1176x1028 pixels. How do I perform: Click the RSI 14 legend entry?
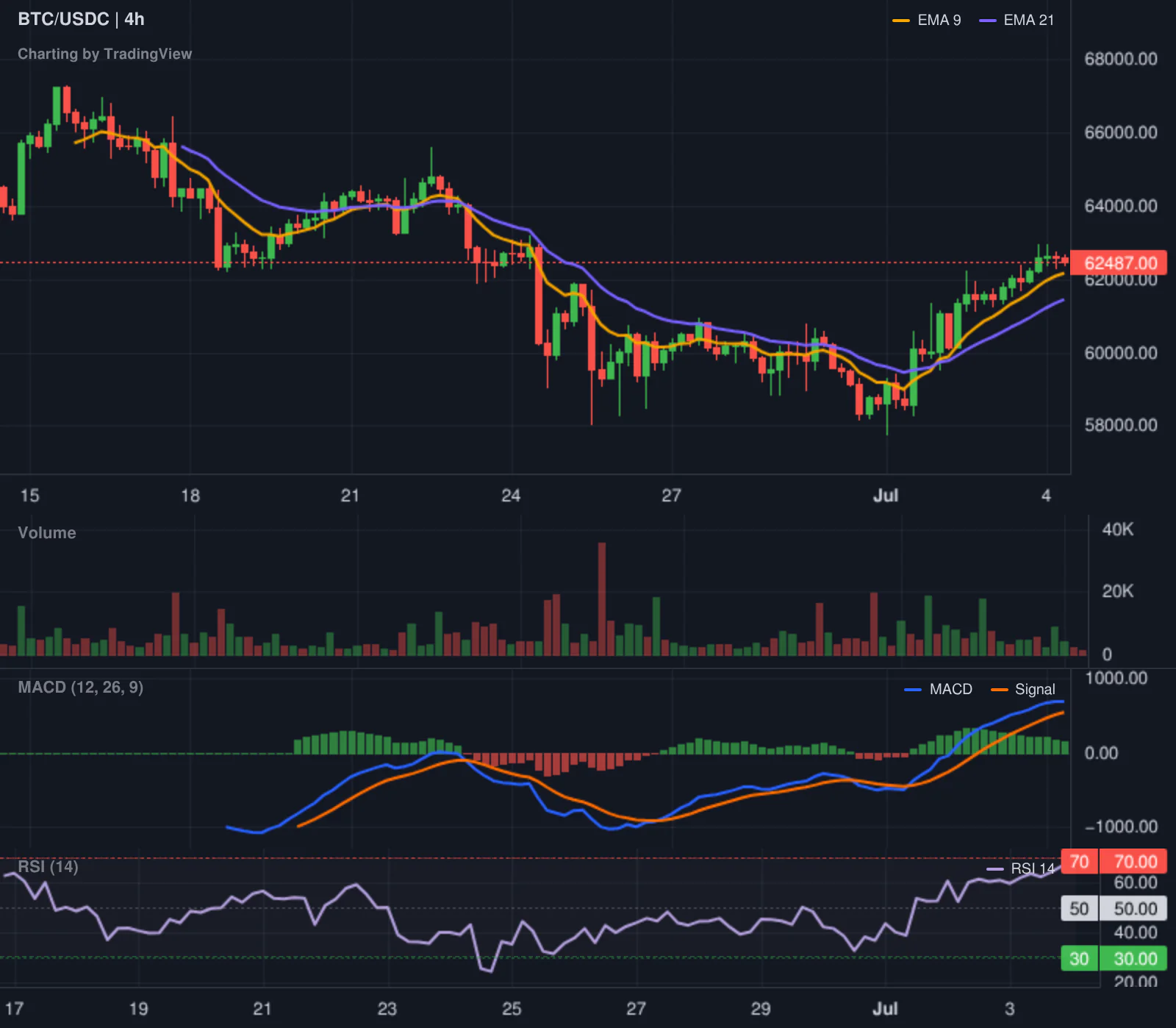1021,868
